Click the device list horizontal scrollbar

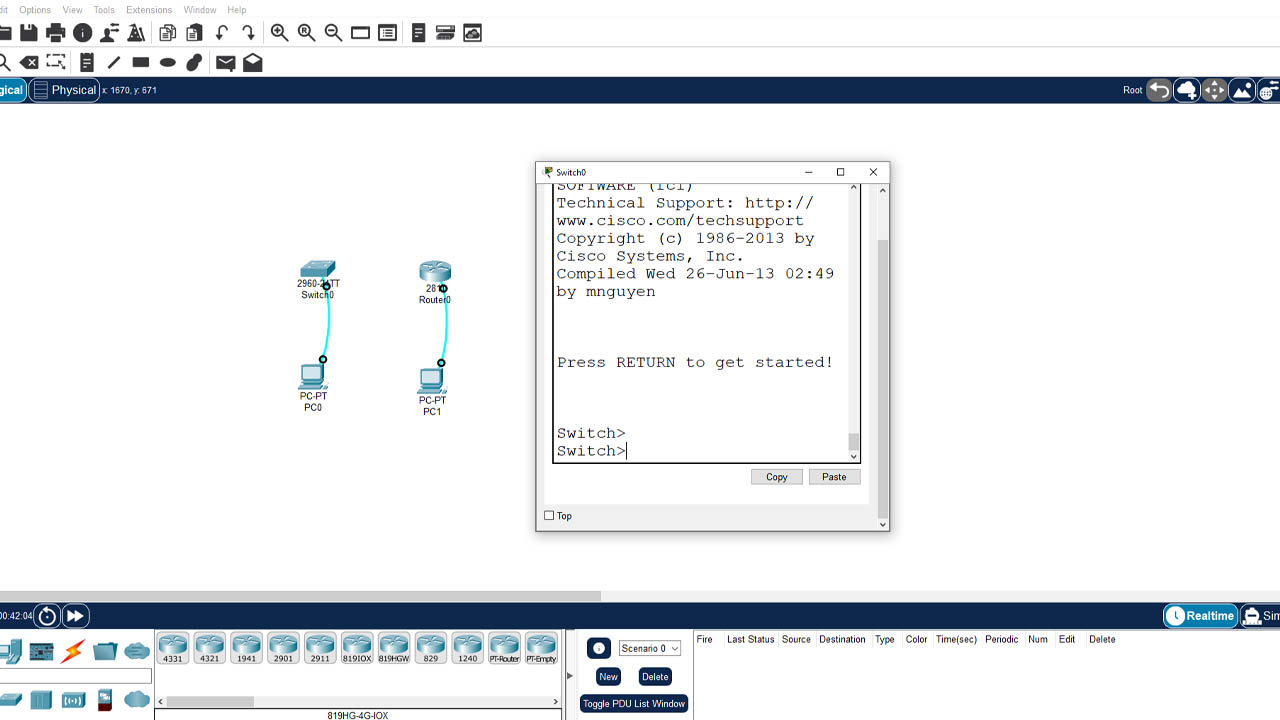coord(211,702)
